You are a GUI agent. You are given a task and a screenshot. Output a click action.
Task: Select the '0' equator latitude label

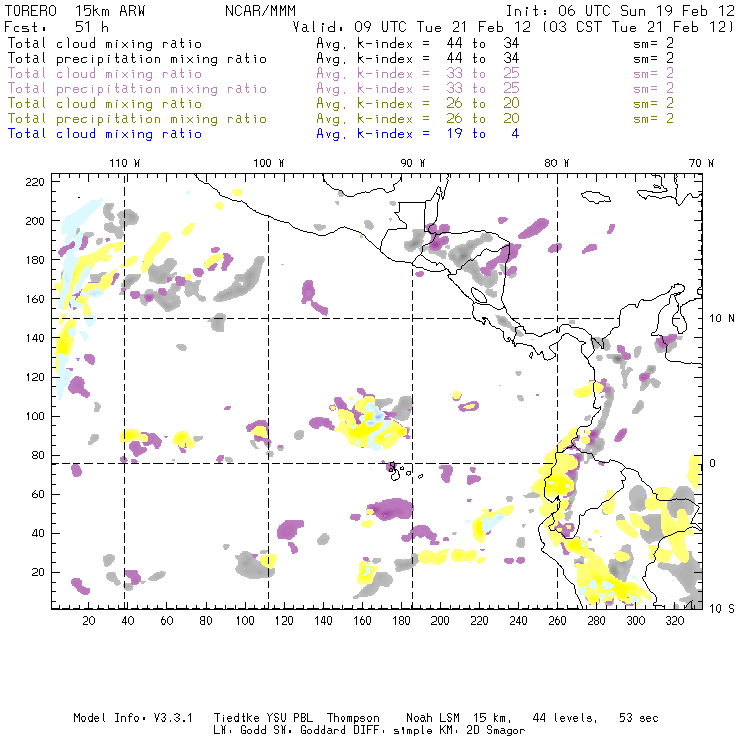tap(713, 463)
